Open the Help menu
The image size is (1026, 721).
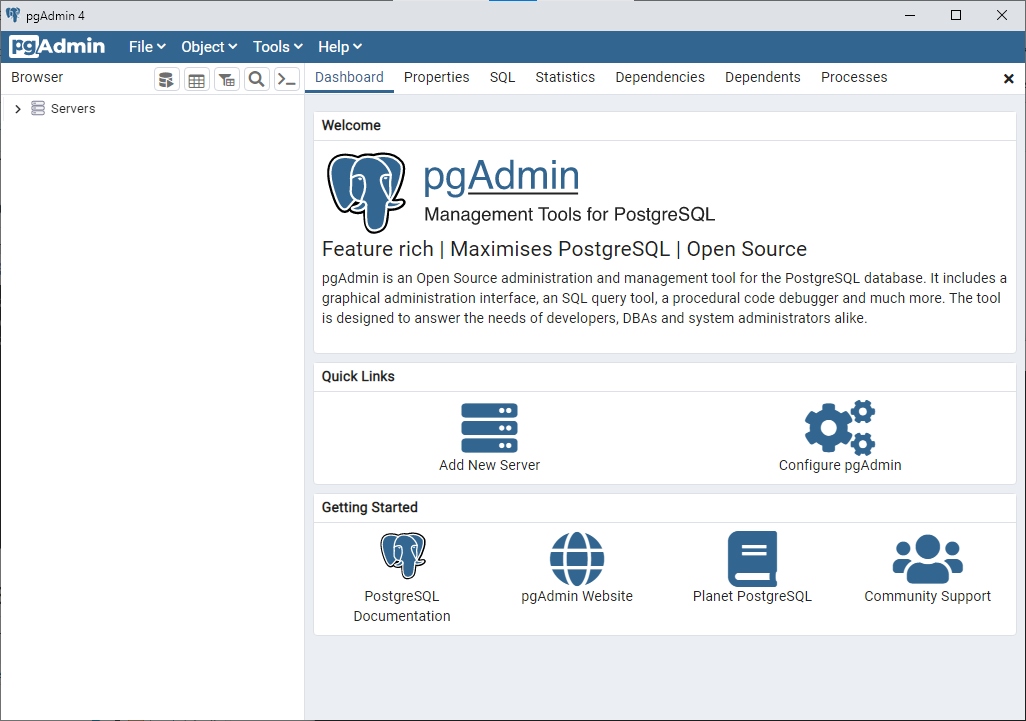340,47
